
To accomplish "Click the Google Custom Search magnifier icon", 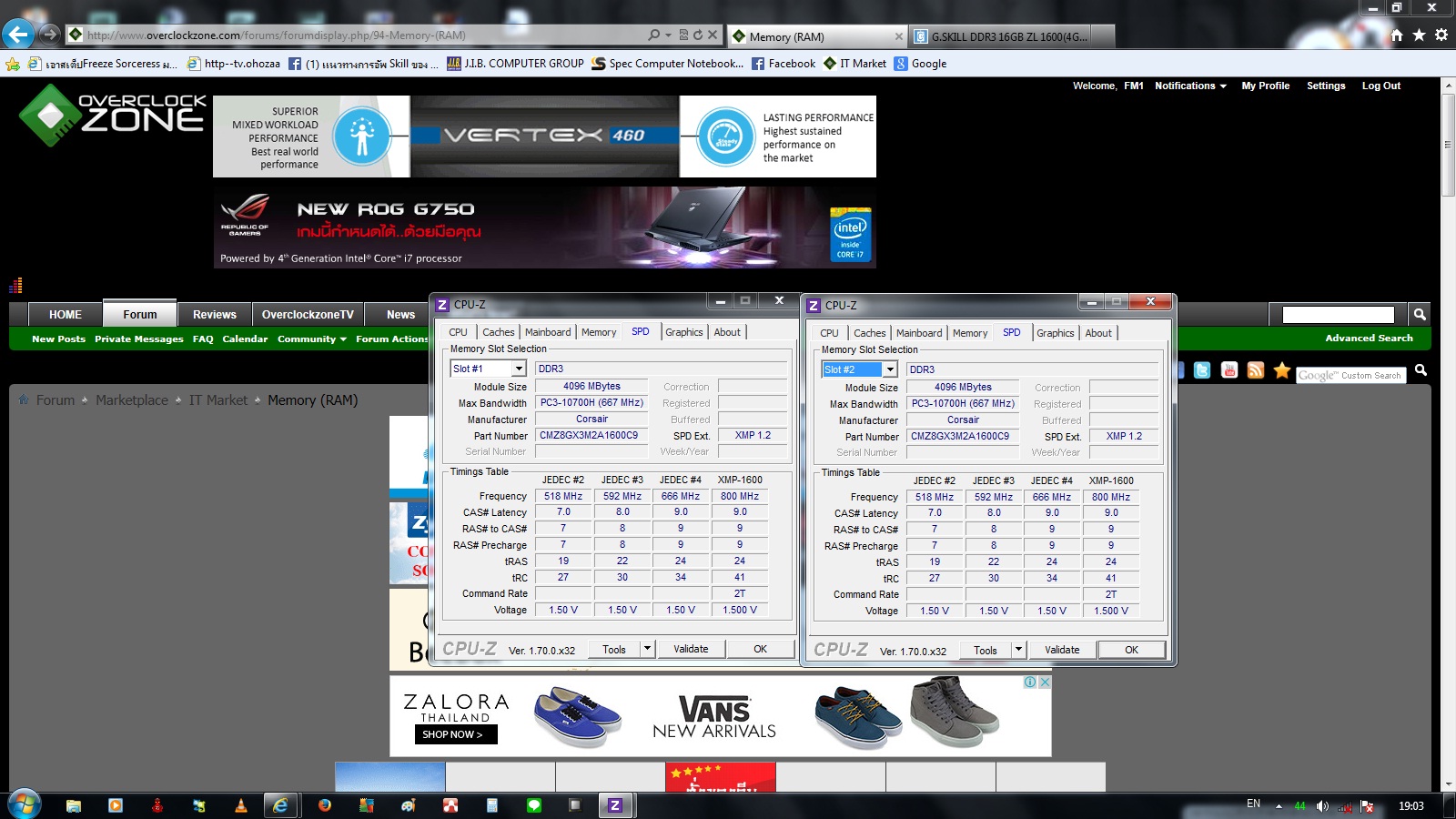I will [x=1421, y=370].
